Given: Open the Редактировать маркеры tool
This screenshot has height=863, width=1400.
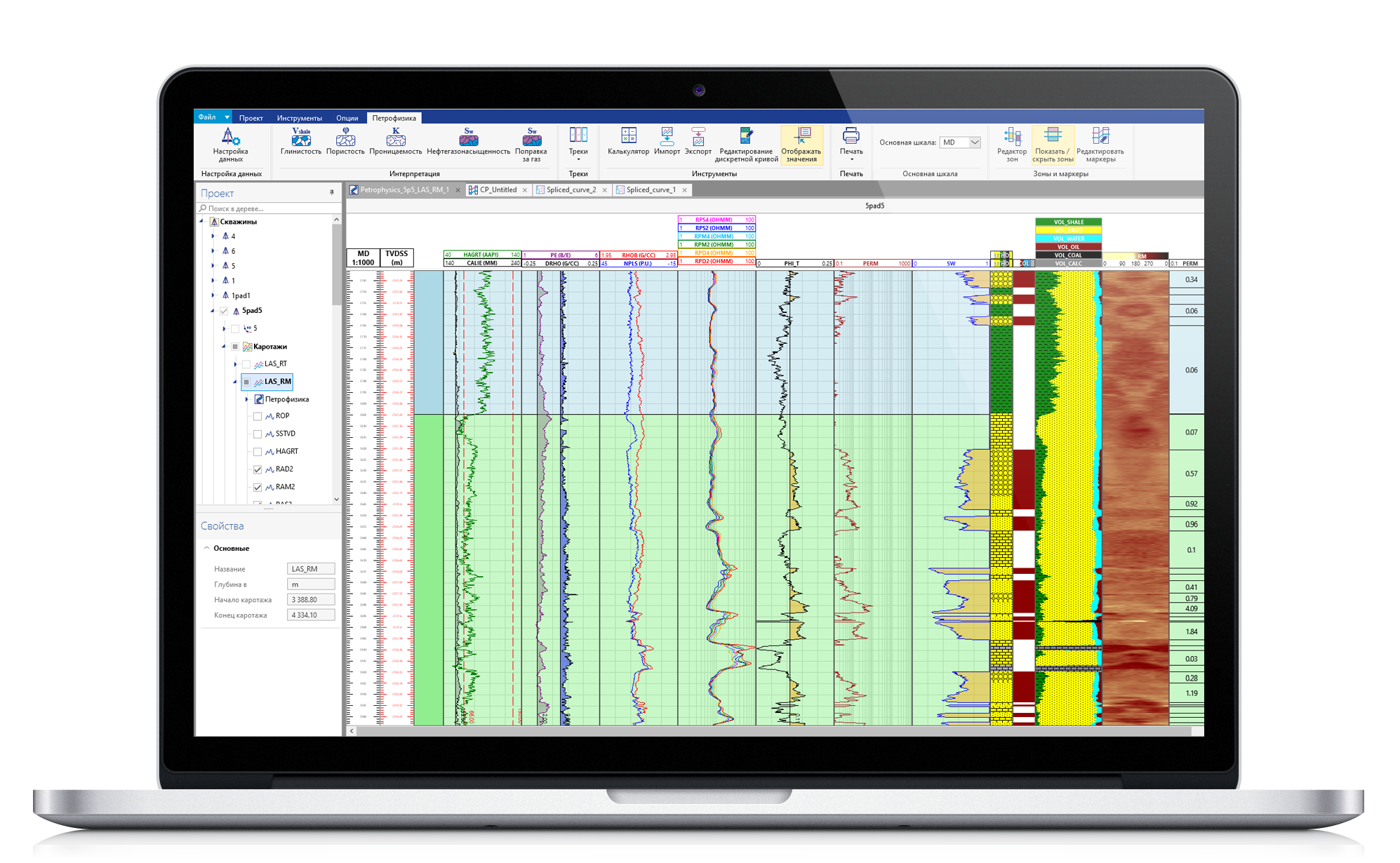Looking at the screenshot, I should pos(1100,145).
